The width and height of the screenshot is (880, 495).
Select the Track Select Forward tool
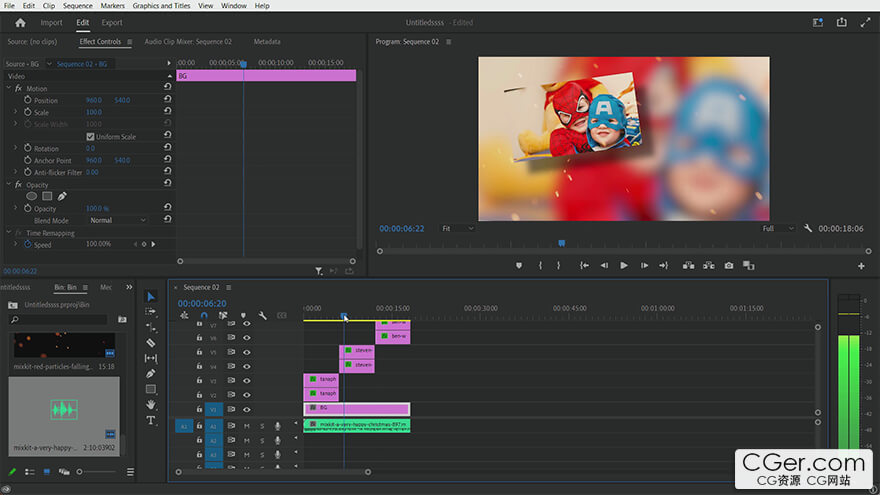[150, 311]
